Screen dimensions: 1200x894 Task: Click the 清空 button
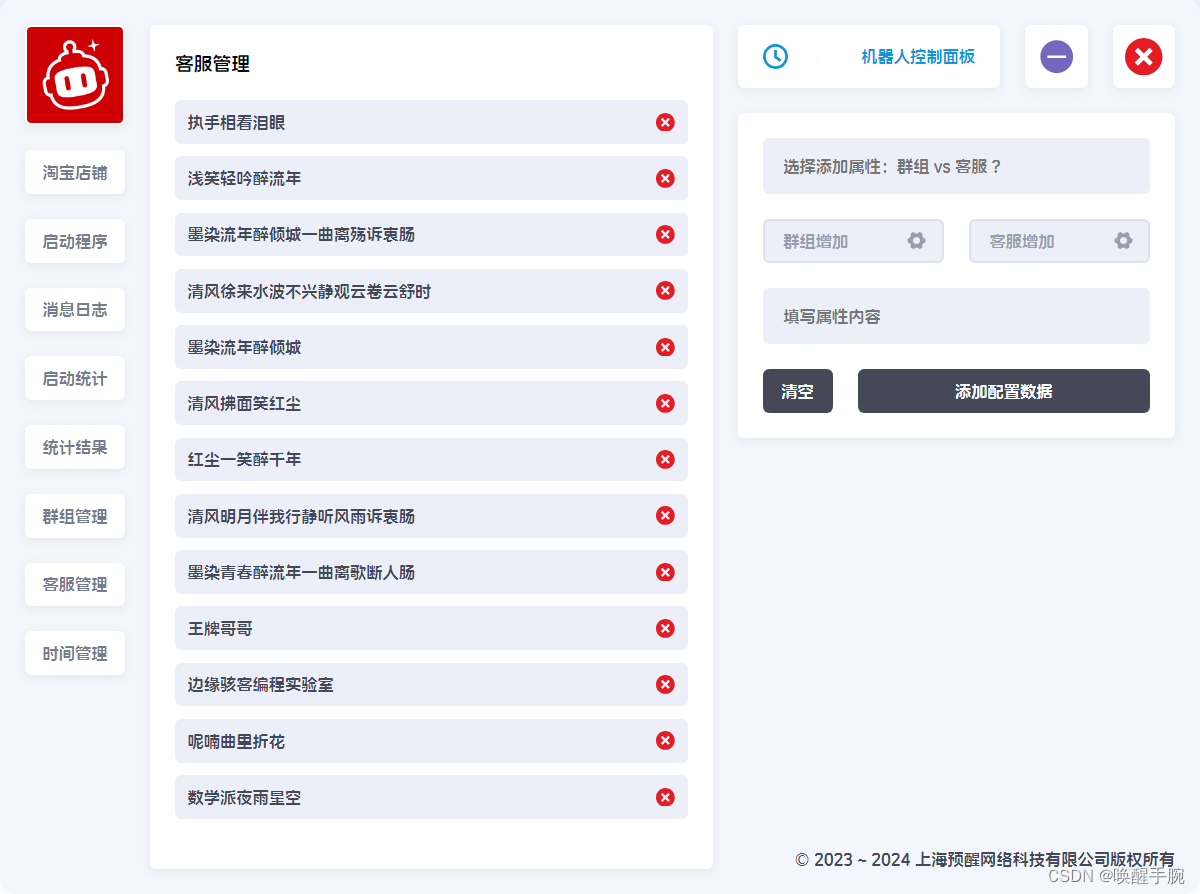coord(798,391)
